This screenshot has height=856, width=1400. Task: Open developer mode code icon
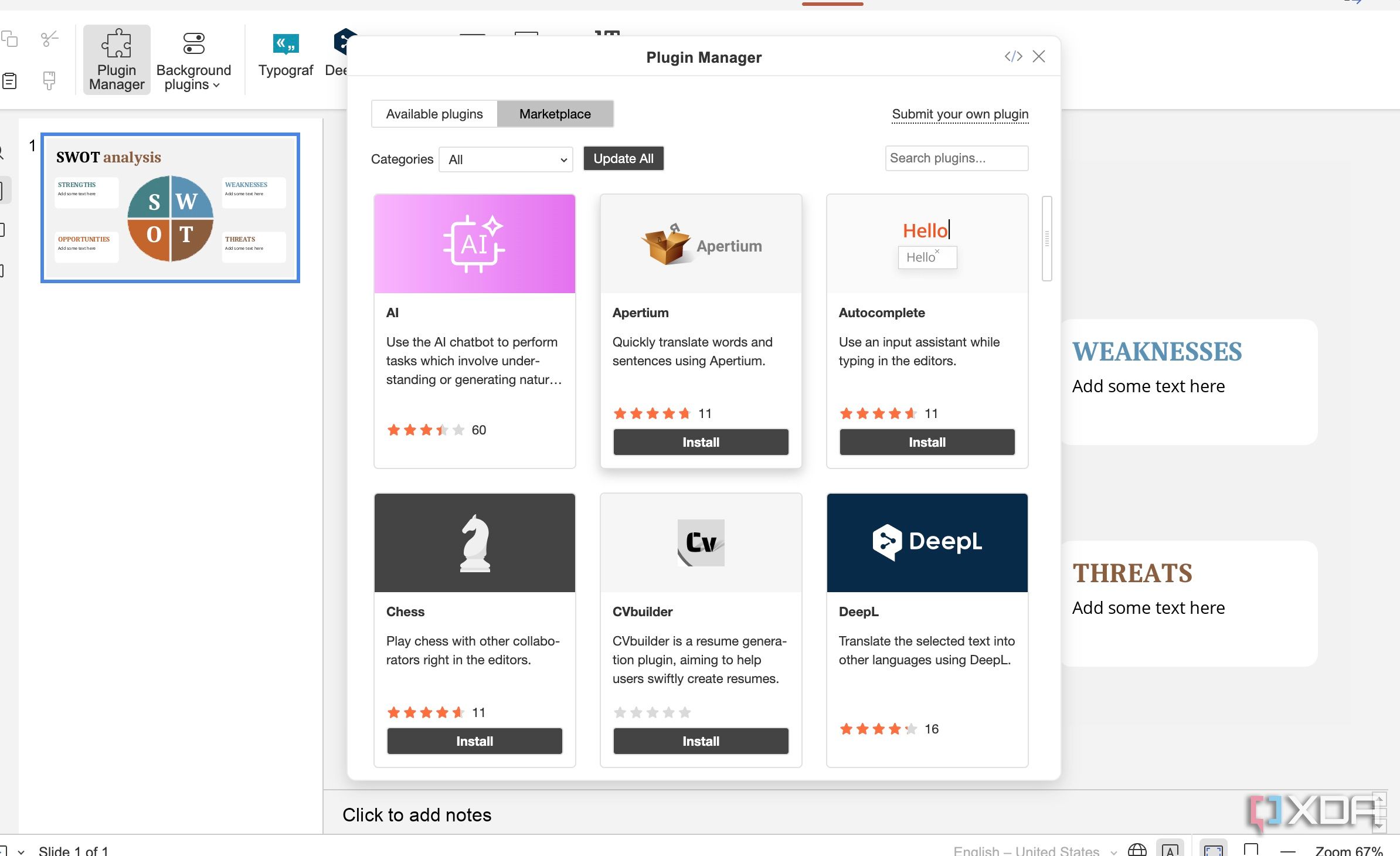tap(1013, 56)
